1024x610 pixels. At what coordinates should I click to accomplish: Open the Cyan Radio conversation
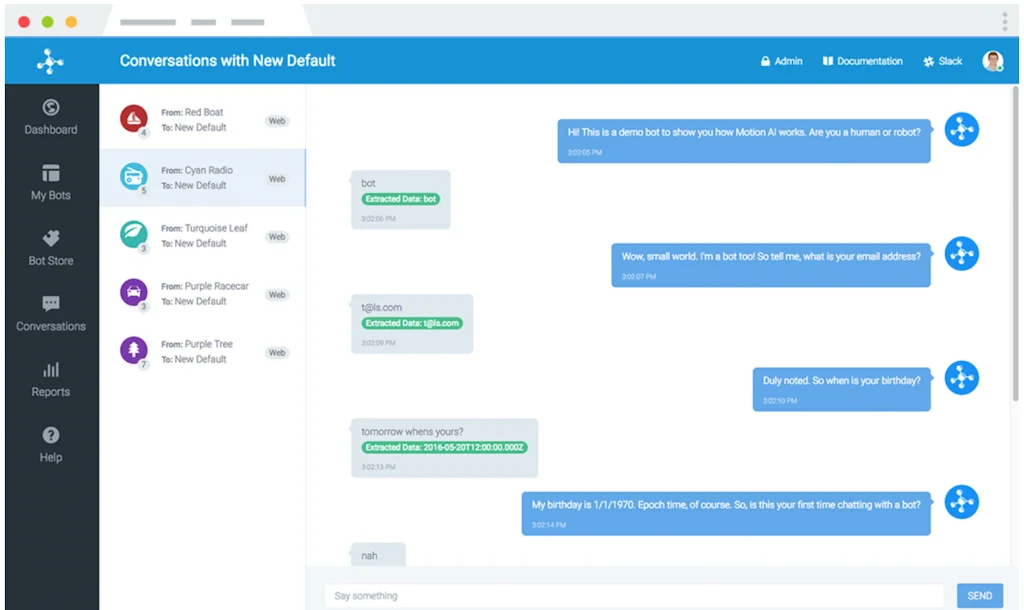(205, 175)
